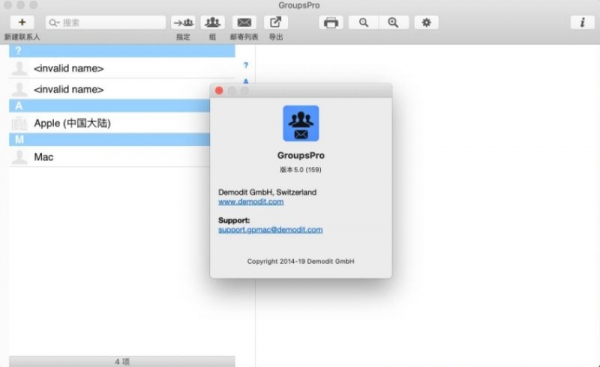Image resolution: width=600 pixels, height=367 pixels.
Task: Select the Mac contact row
Action: [x=109, y=157]
